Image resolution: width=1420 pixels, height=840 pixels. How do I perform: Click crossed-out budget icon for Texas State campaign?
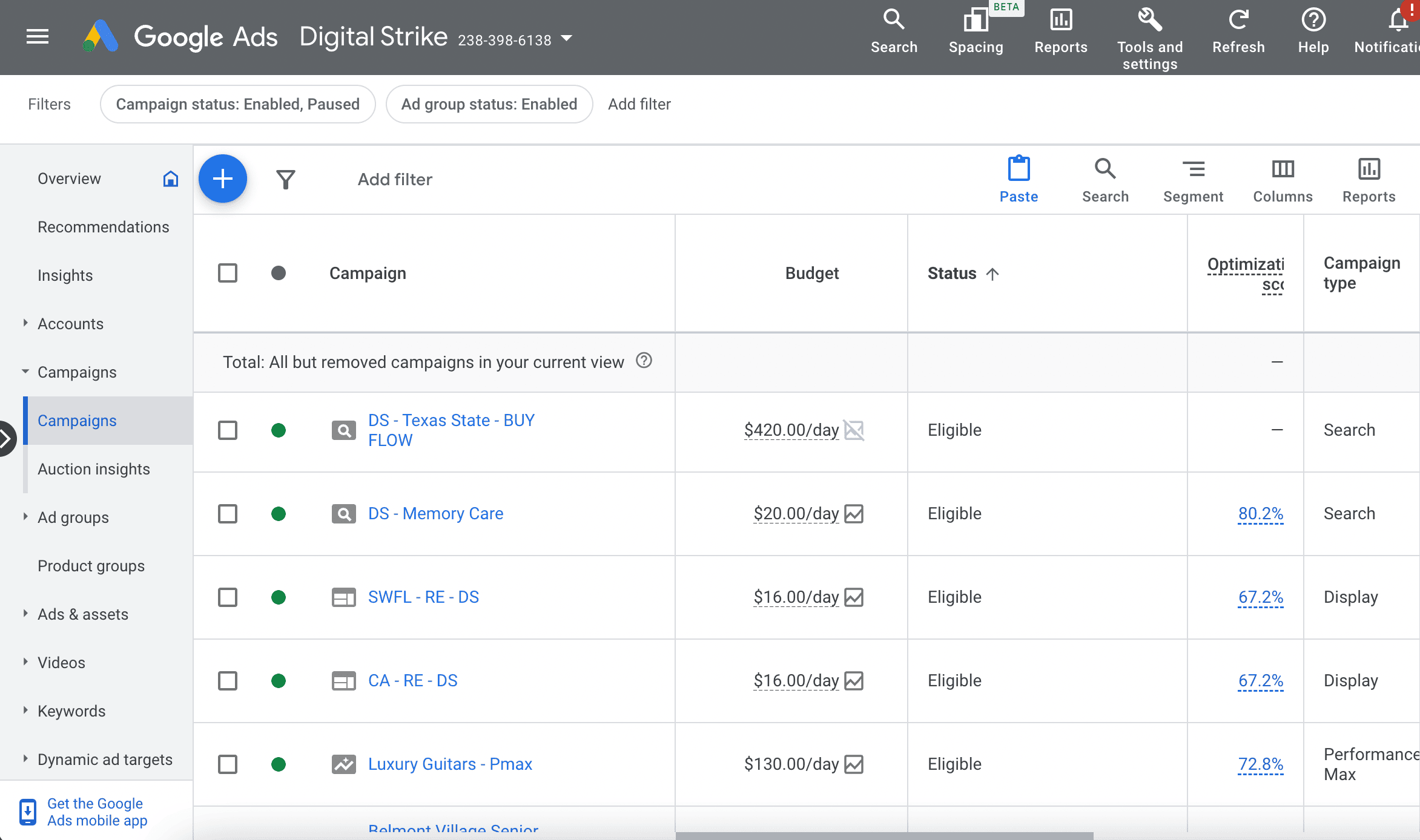[x=854, y=430]
